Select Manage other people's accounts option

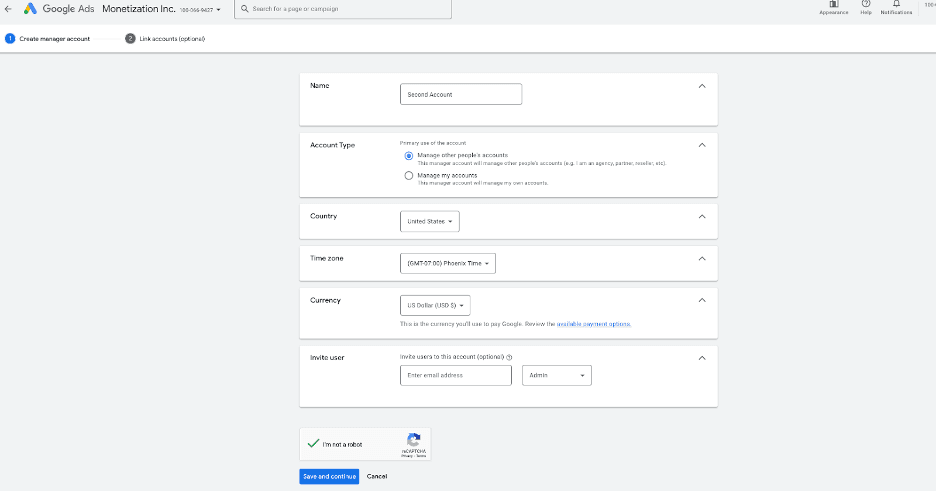[409, 156]
